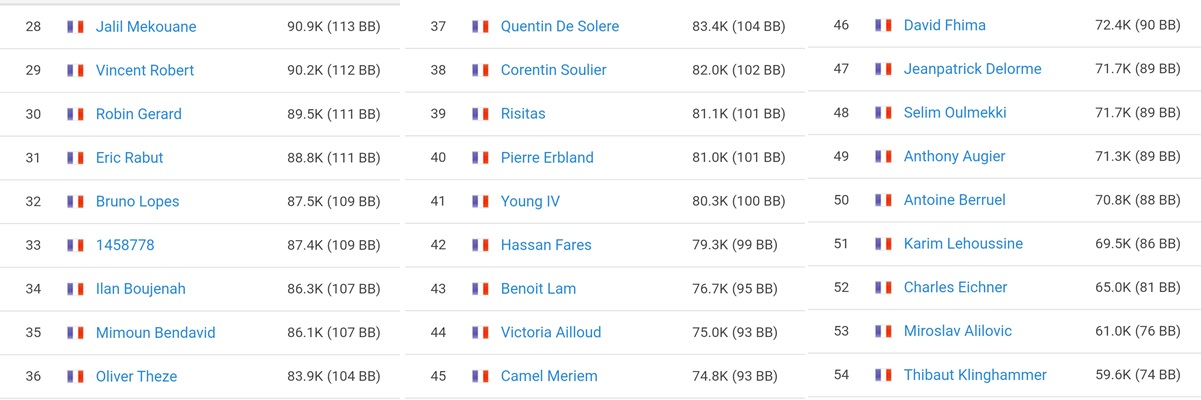The height and width of the screenshot is (400, 1201).
Task: Open Miroslav Alilovic's profile
Action: [x=958, y=331]
